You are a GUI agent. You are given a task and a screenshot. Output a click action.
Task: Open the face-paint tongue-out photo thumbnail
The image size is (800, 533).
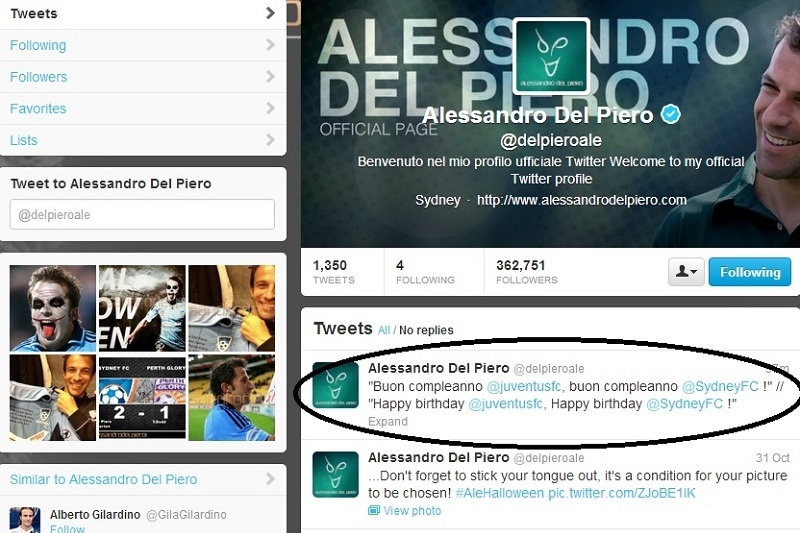pyautogui.click(x=53, y=308)
